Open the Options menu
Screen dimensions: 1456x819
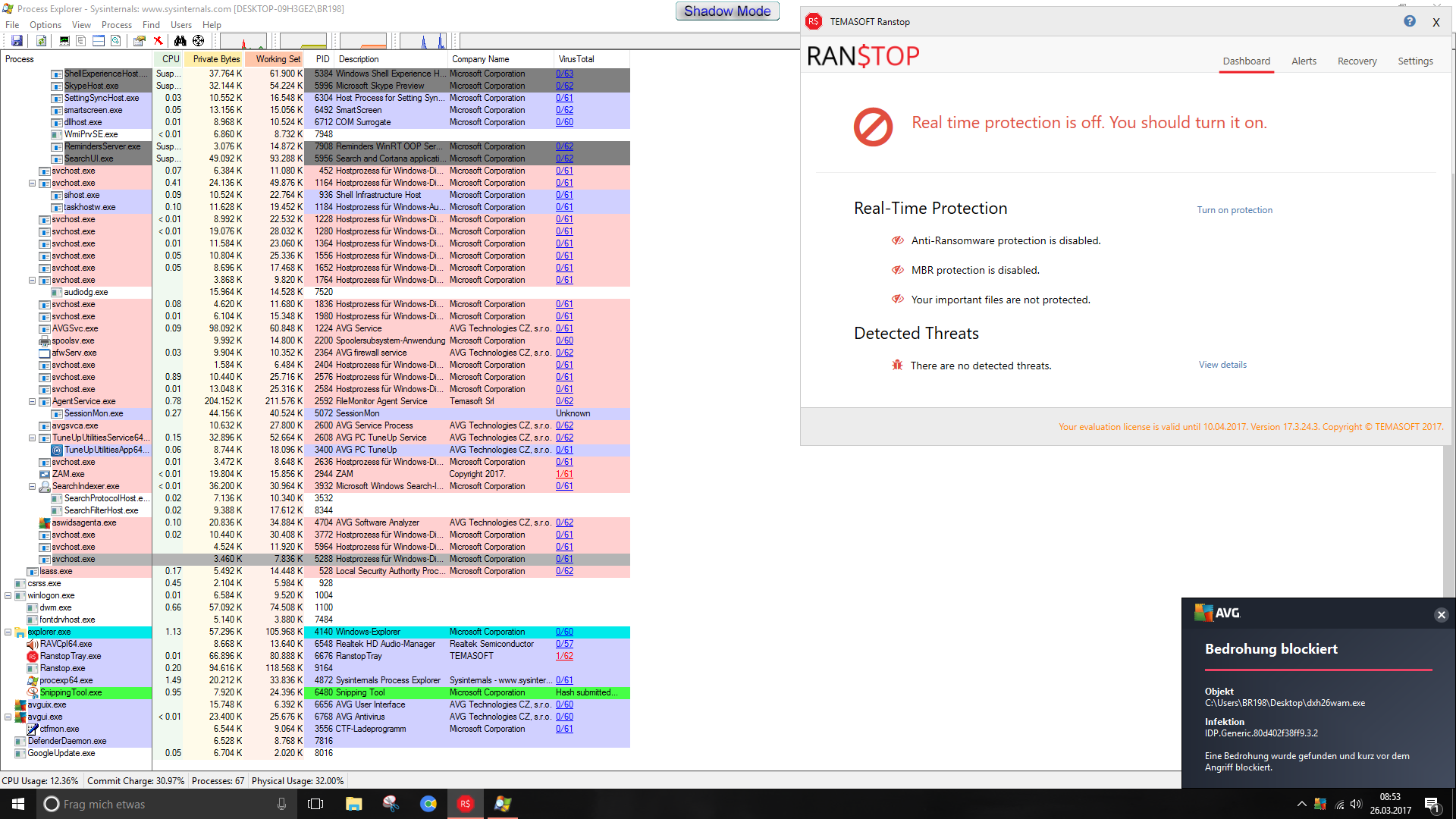pyautogui.click(x=45, y=25)
